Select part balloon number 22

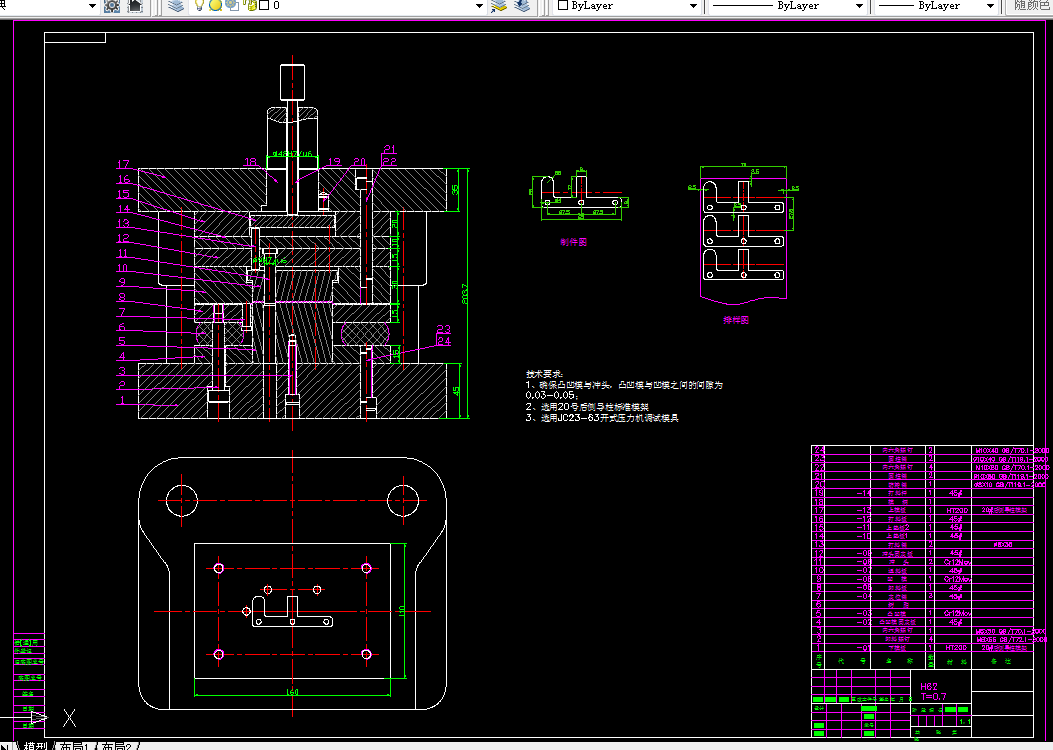pos(390,162)
